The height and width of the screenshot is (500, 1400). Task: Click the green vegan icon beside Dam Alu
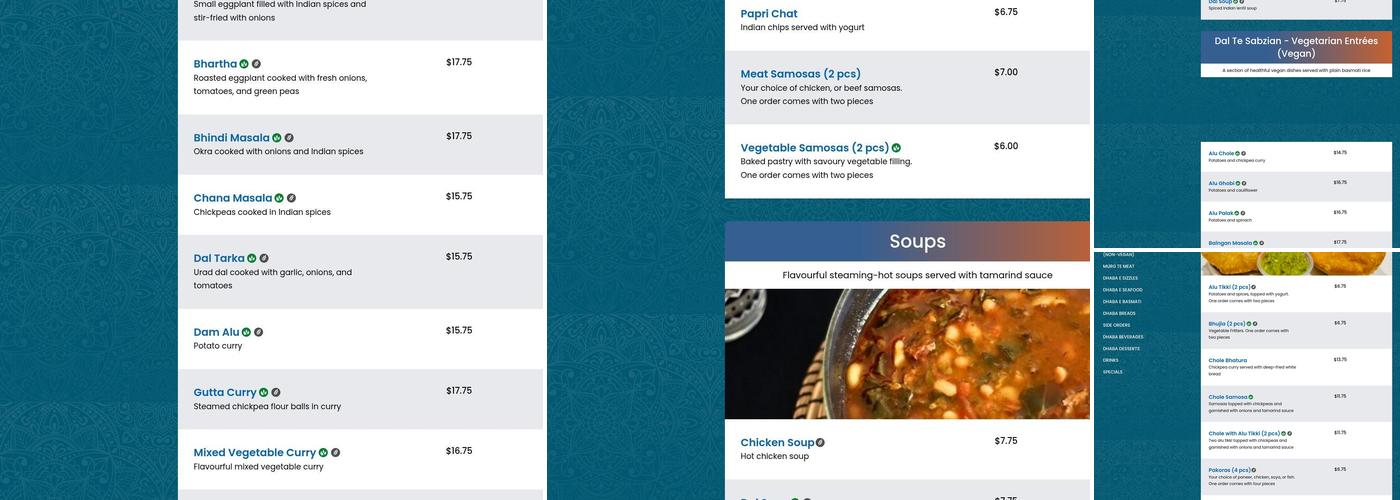click(246, 332)
